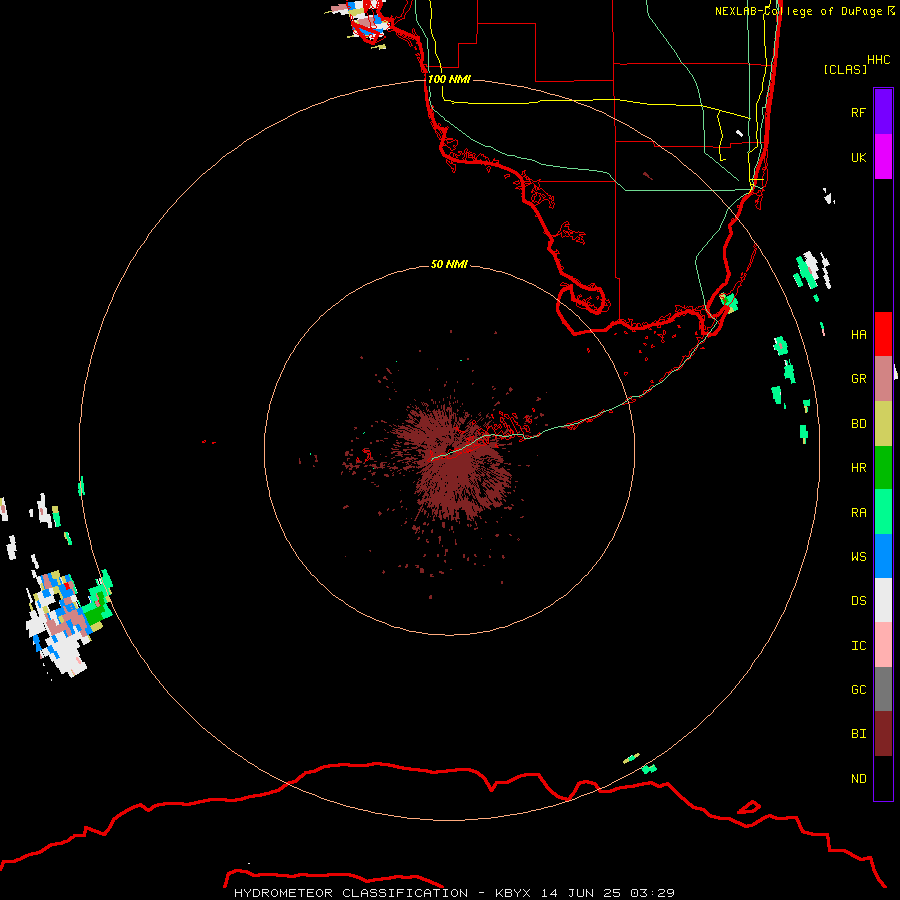Image resolution: width=900 pixels, height=900 pixels.
Task: Click the DS white legend swatch
Action: click(883, 600)
